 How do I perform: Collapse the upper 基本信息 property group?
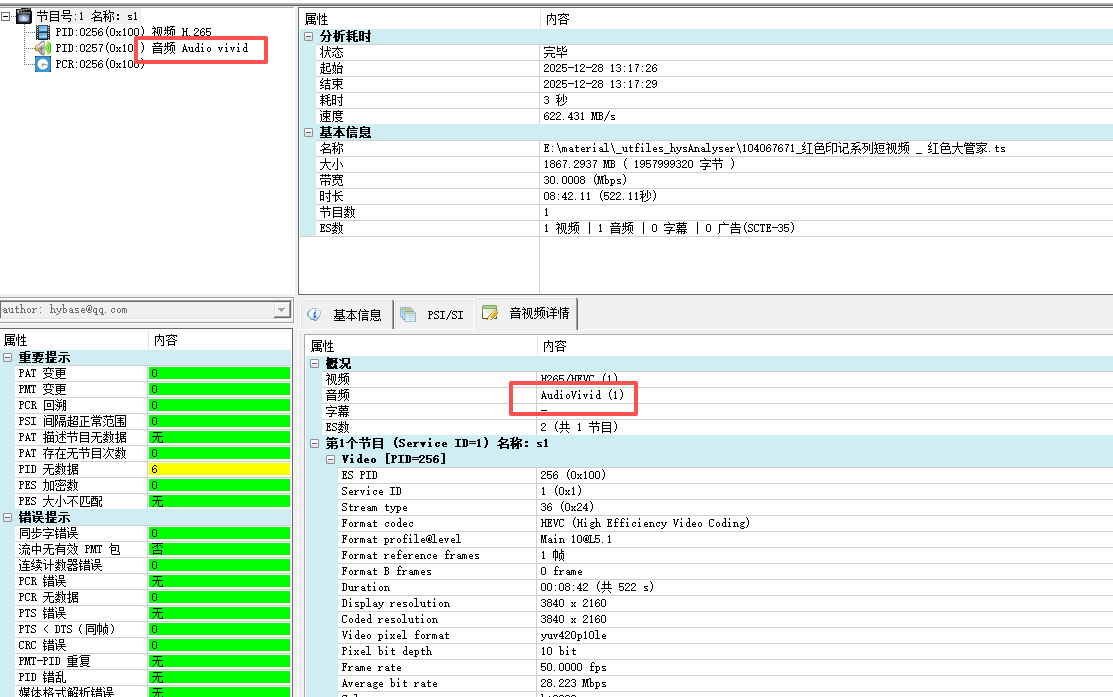(x=309, y=132)
